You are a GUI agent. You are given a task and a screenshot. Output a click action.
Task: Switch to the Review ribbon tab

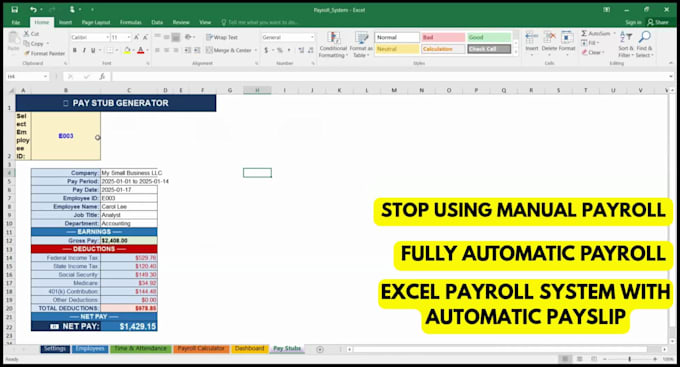pos(181,22)
